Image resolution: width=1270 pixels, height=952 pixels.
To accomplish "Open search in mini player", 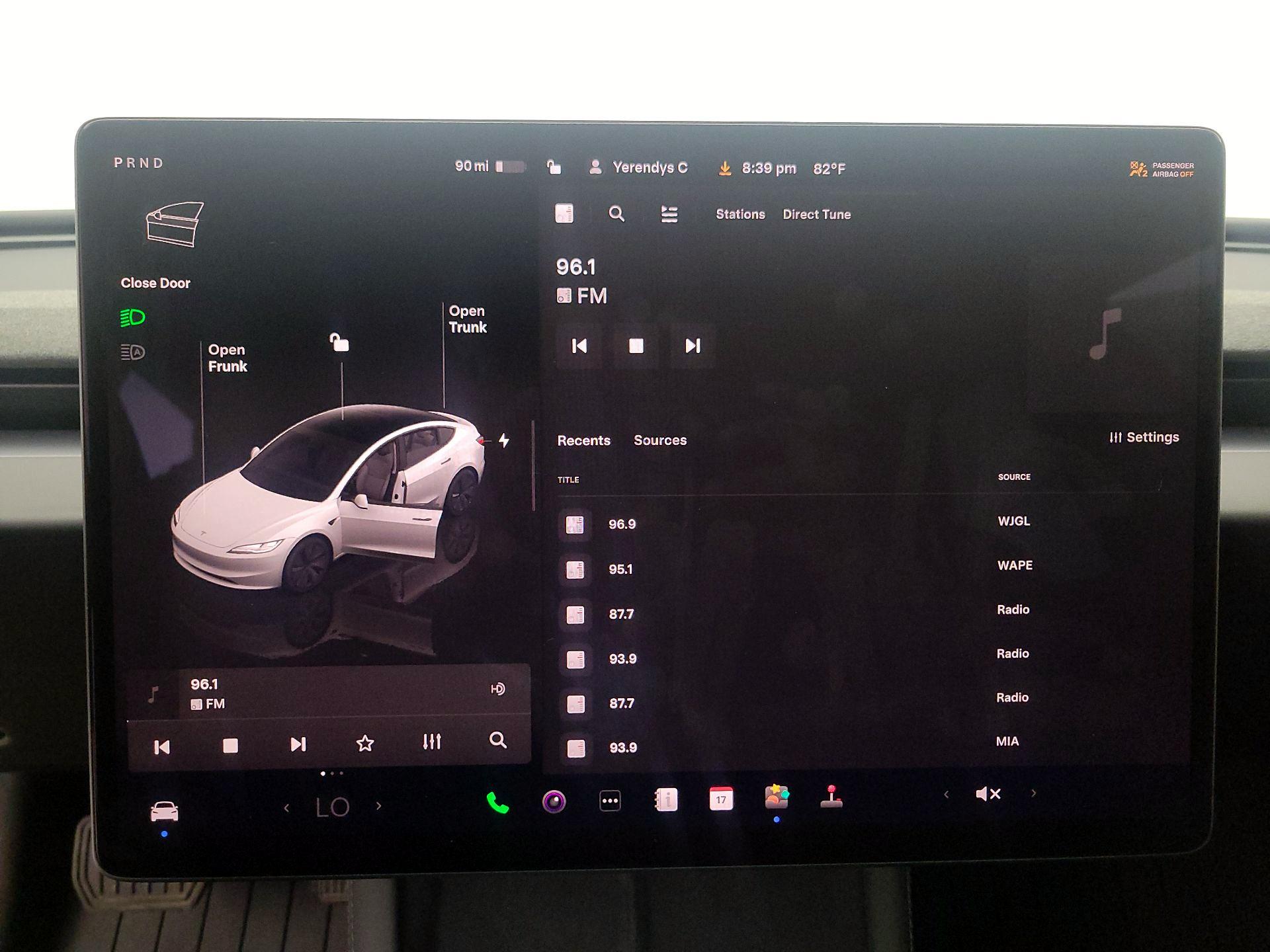I will 498,740.
